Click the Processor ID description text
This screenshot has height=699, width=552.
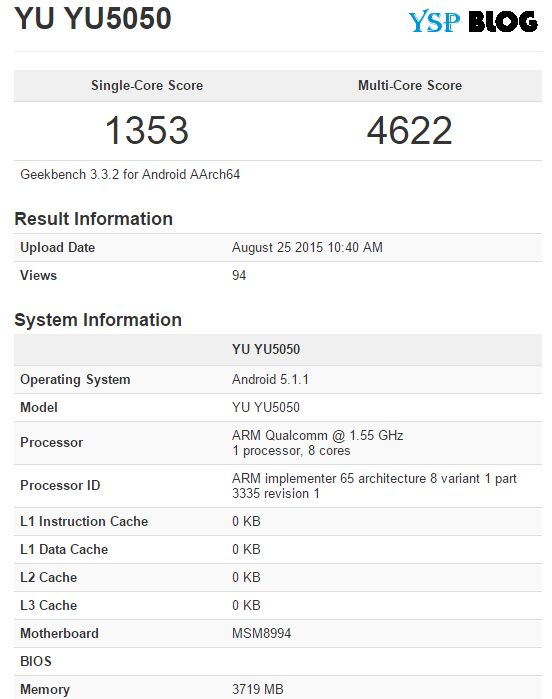[x=374, y=486]
